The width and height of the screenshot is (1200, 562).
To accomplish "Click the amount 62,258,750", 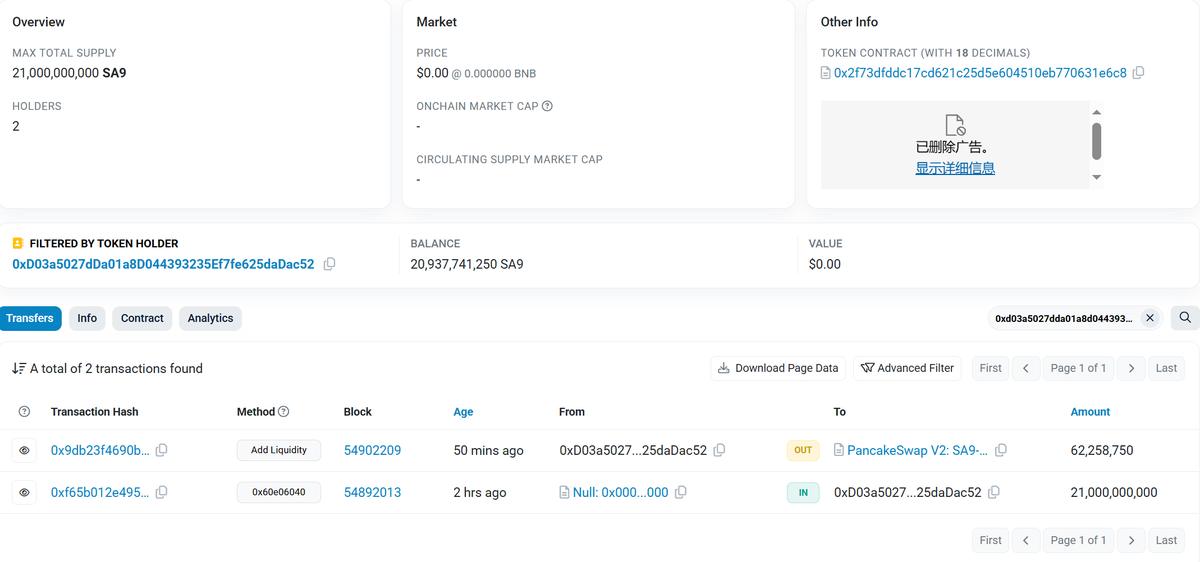I will click(1102, 450).
